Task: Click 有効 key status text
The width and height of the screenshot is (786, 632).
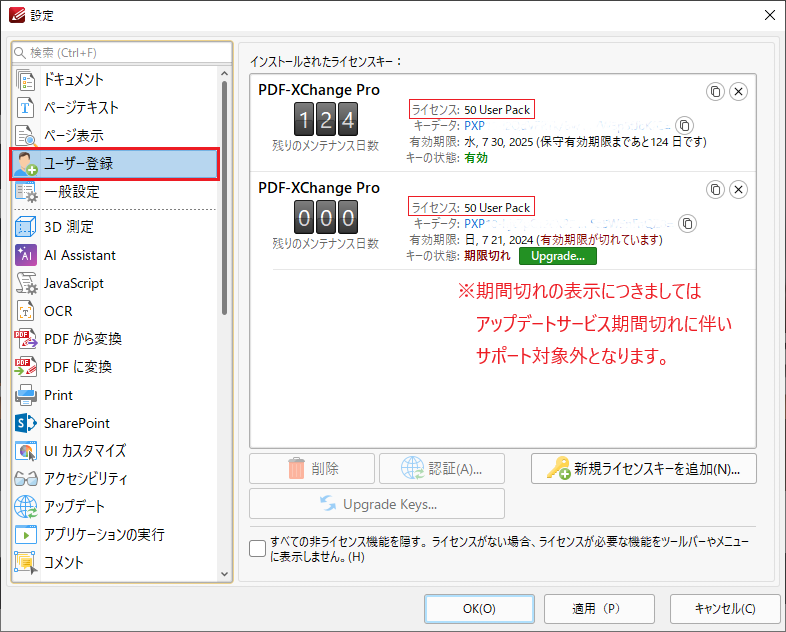Action: [x=476, y=158]
